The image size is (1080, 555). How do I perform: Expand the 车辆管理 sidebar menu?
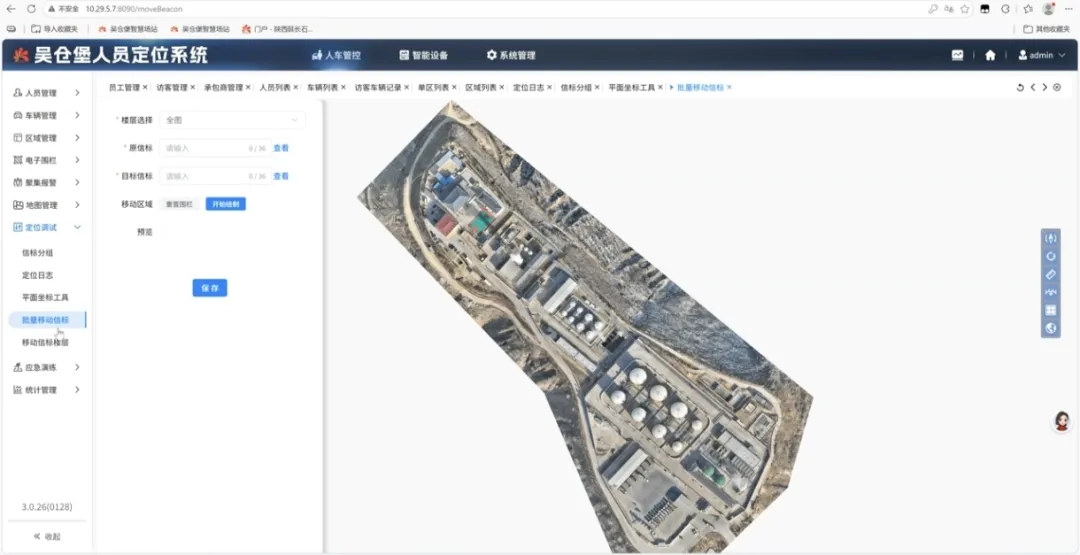tap(47, 116)
